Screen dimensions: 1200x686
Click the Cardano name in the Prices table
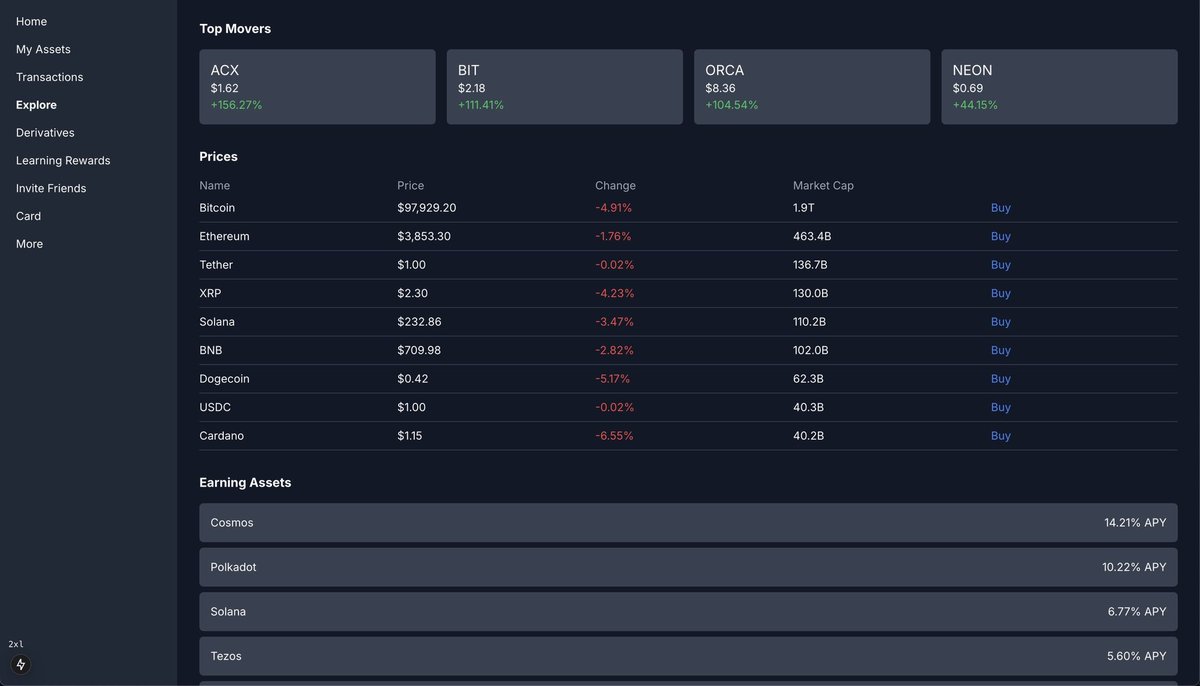point(221,436)
